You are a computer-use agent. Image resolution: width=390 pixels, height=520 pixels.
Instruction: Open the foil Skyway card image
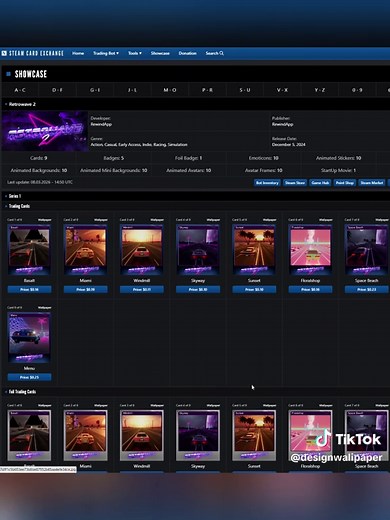click(198, 435)
